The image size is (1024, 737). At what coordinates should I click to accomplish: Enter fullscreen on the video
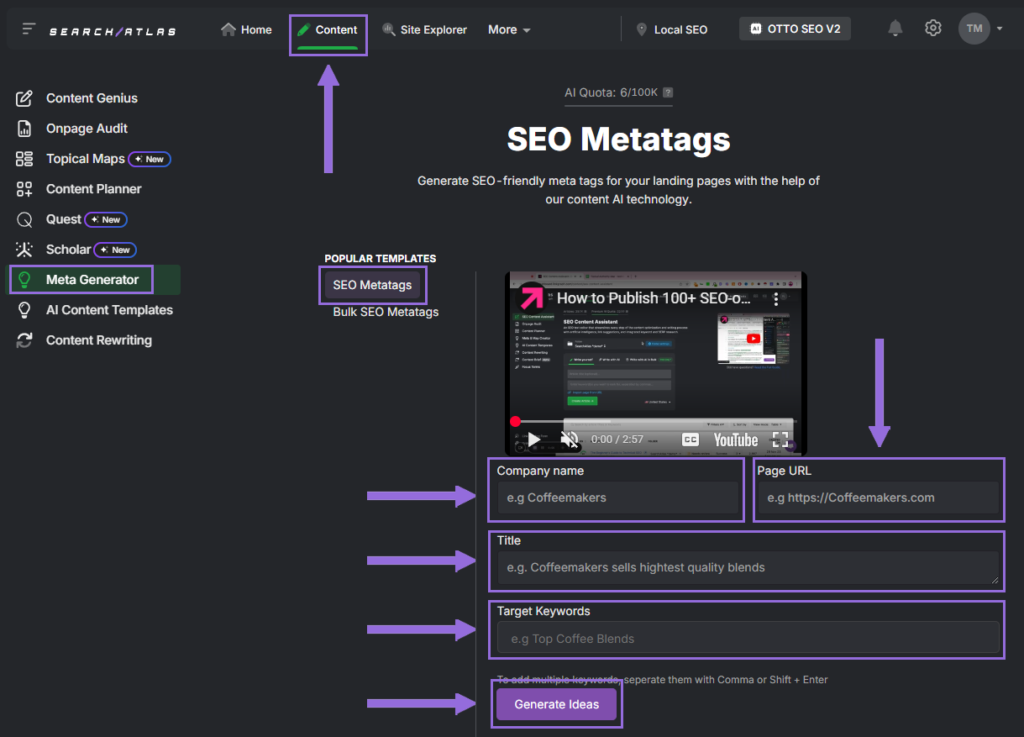pyautogui.click(x=780, y=439)
